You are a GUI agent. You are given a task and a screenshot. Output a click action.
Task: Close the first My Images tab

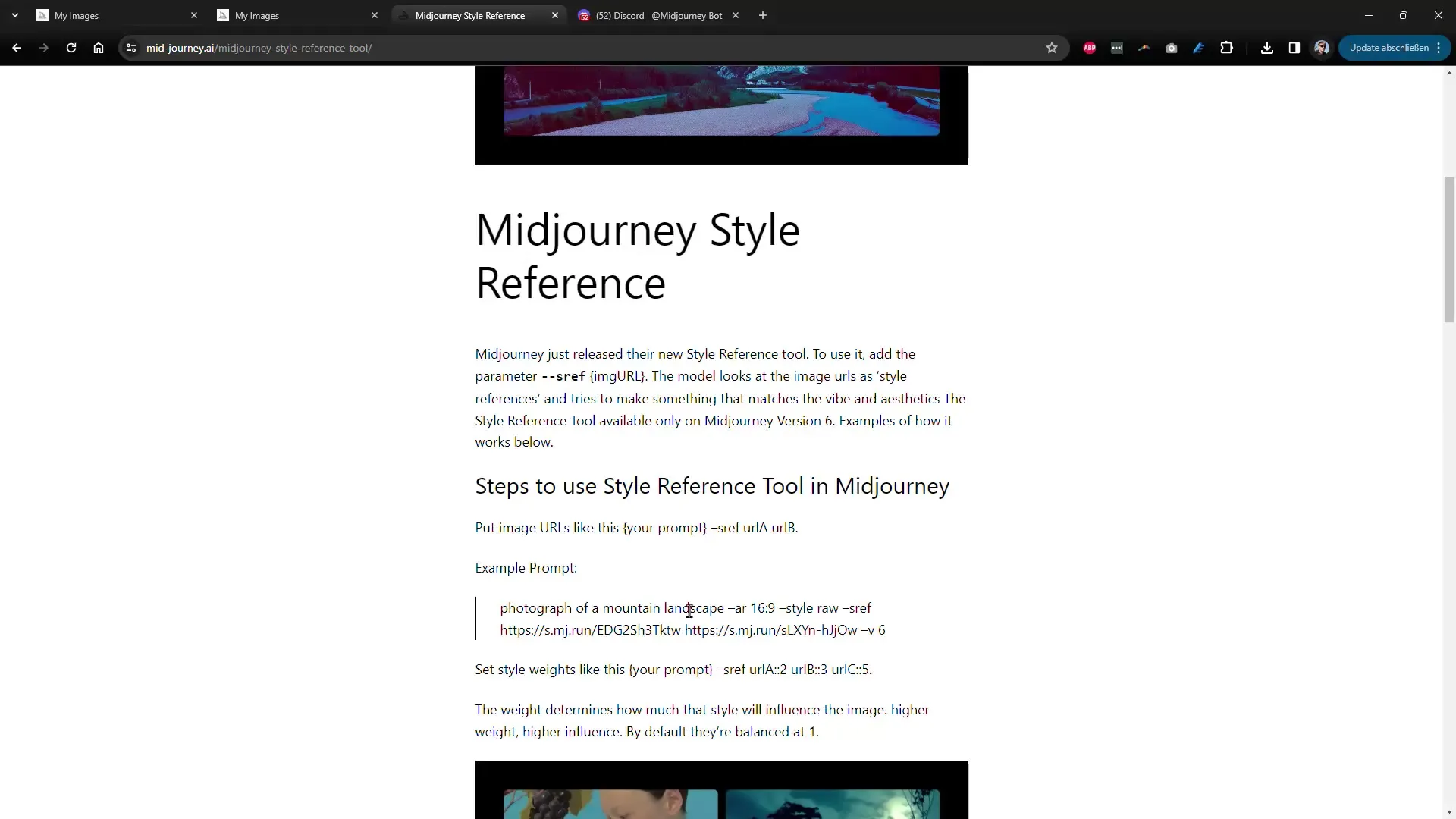click(194, 15)
